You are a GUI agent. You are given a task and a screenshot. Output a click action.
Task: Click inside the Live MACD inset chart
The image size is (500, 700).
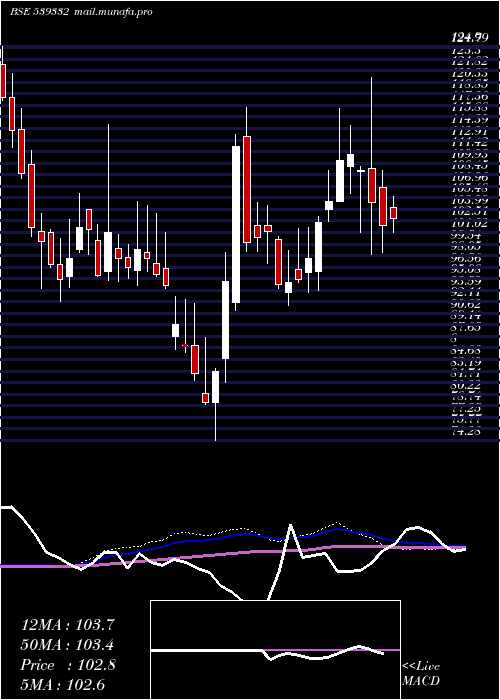[275, 650]
